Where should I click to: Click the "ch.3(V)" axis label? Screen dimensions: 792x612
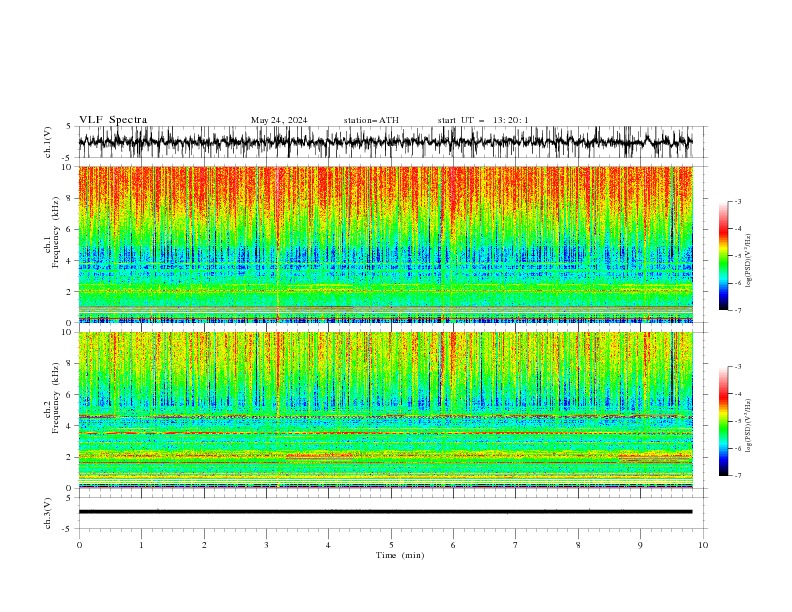click(x=48, y=513)
